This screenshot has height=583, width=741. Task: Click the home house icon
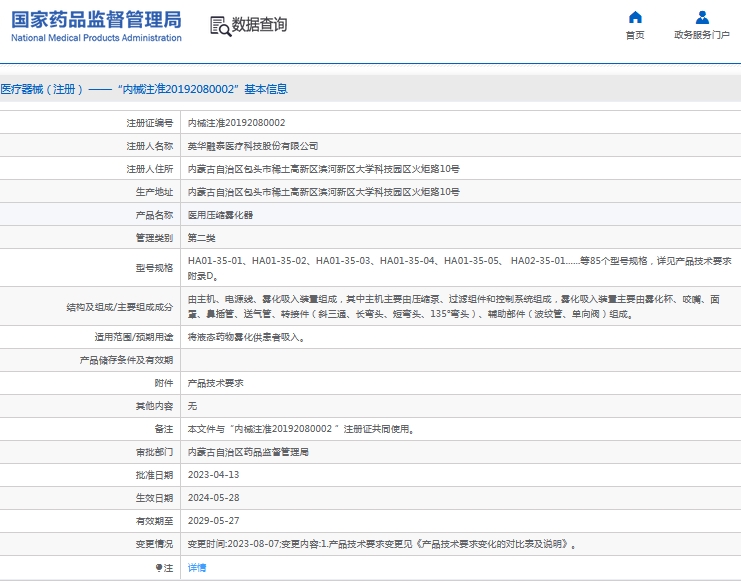(x=635, y=17)
